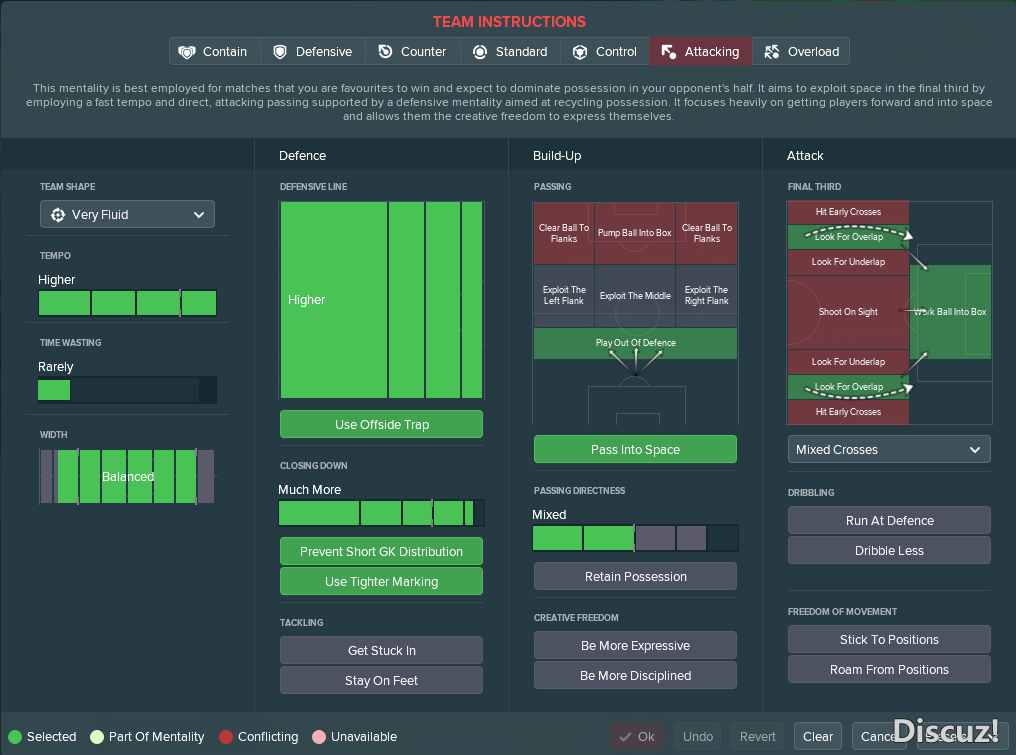The image size is (1016, 755).
Task: Click the Defence column heading
Action: tap(303, 156)
